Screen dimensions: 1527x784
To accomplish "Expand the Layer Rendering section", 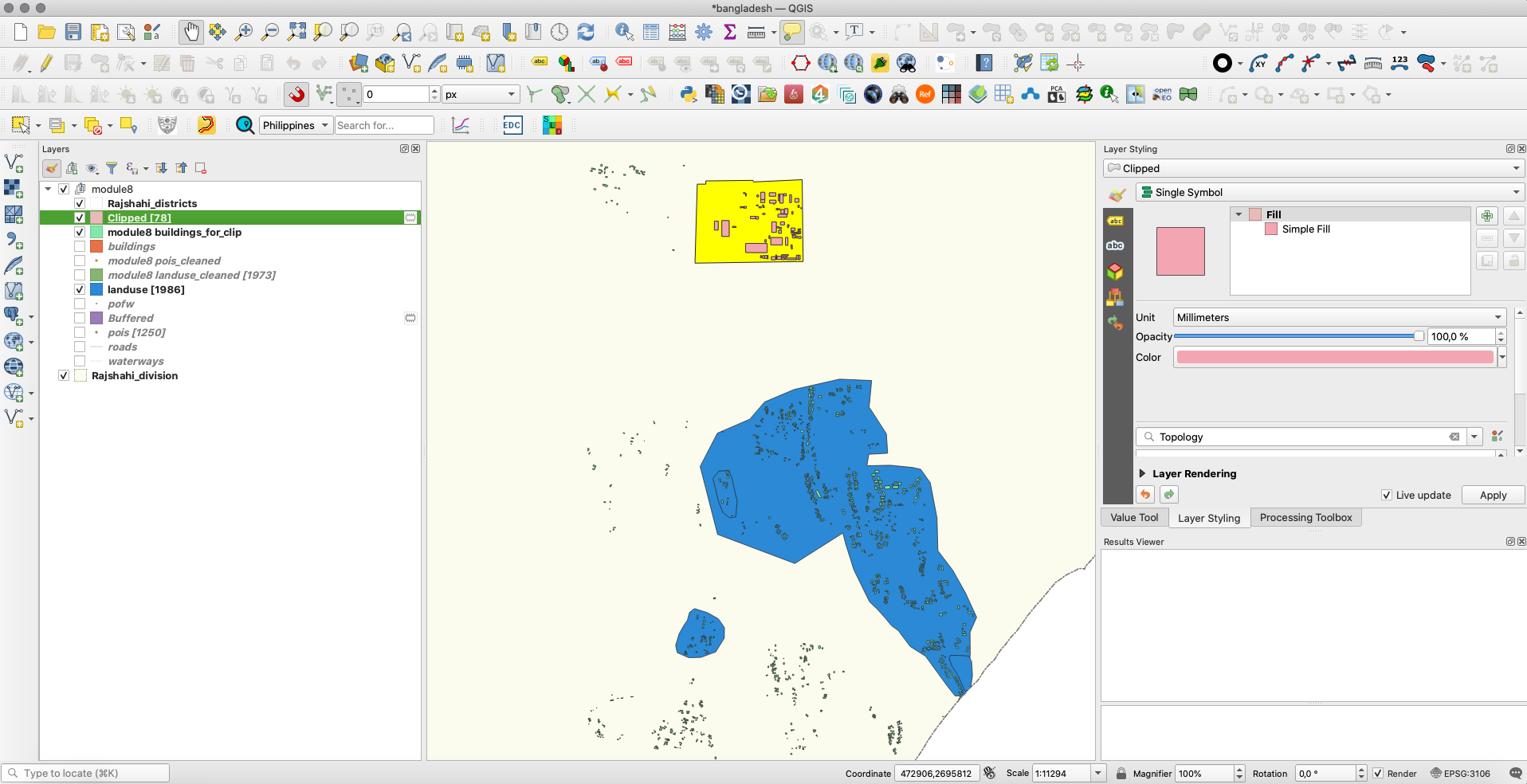I will pos(1142,473).
